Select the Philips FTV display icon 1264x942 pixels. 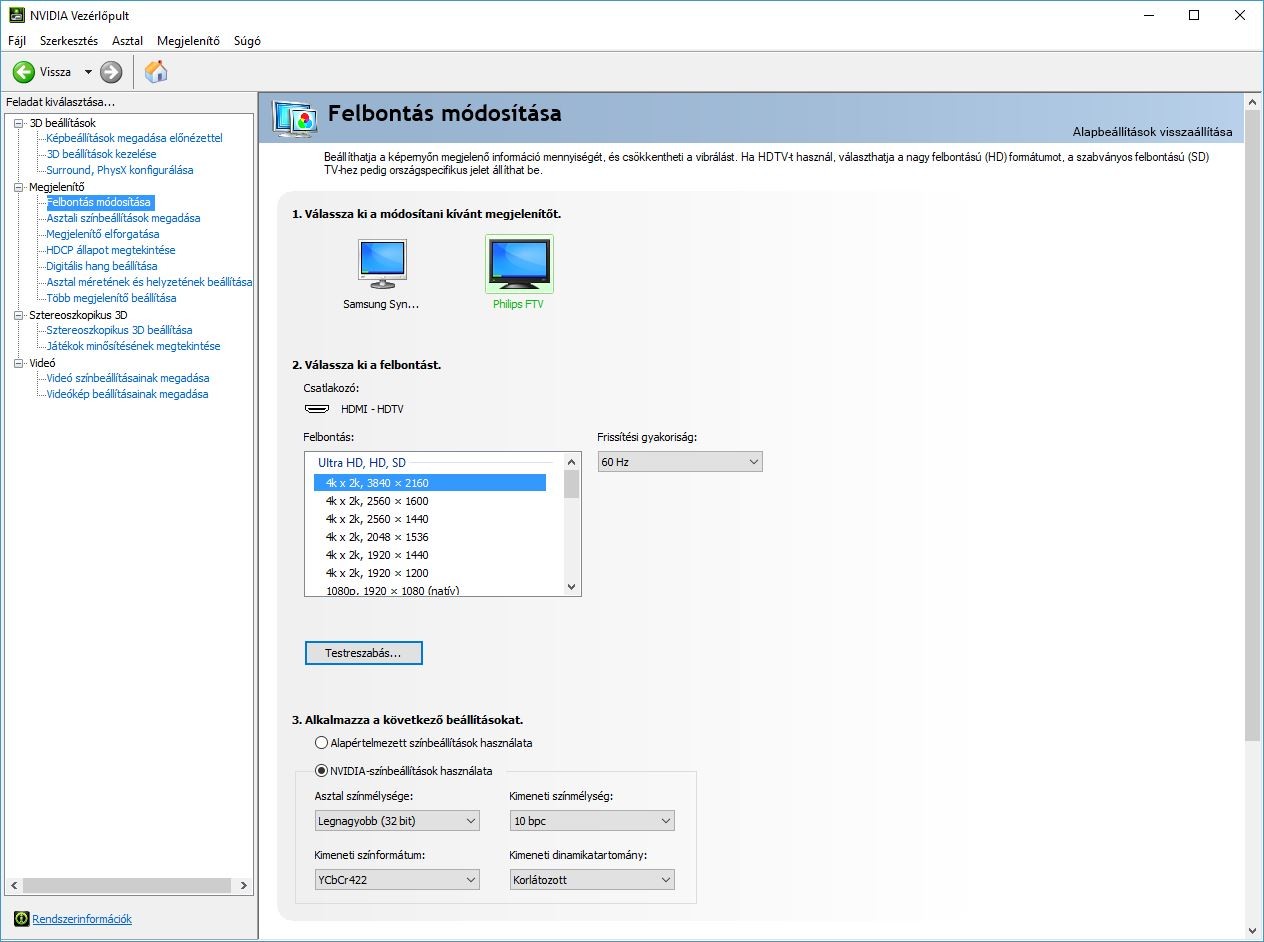point(518,264)
